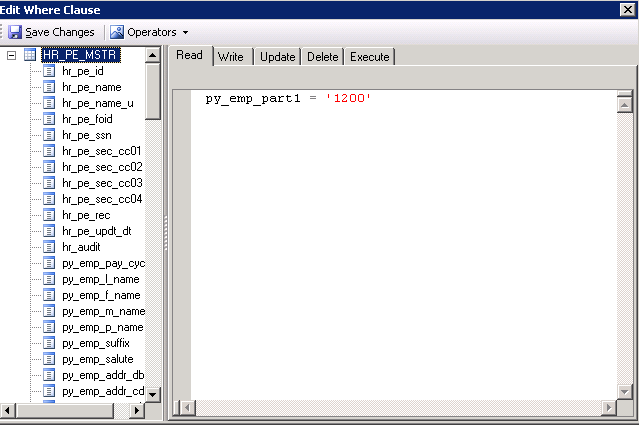Image resolution: width=639 pixels, height=425 pixels.
Task: Click the py_emp_salute column icon
Action: (50, 359)
